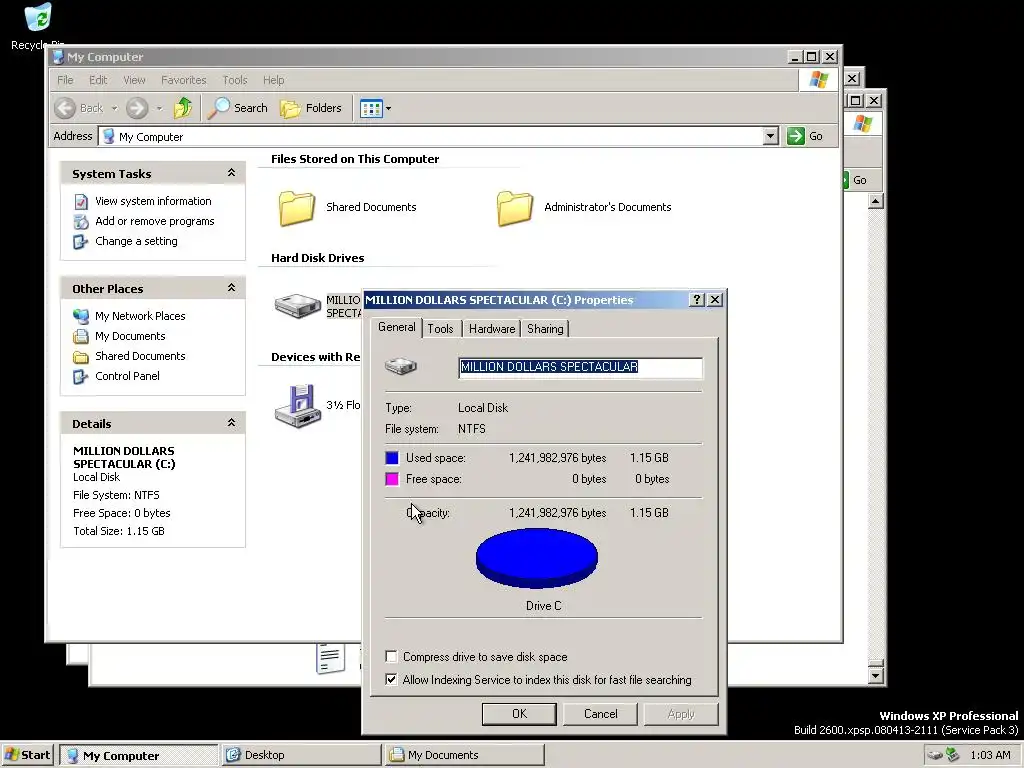1024x768 pixels.
Task: Enable Compress drive to save disk space
Action: (391, 656)
